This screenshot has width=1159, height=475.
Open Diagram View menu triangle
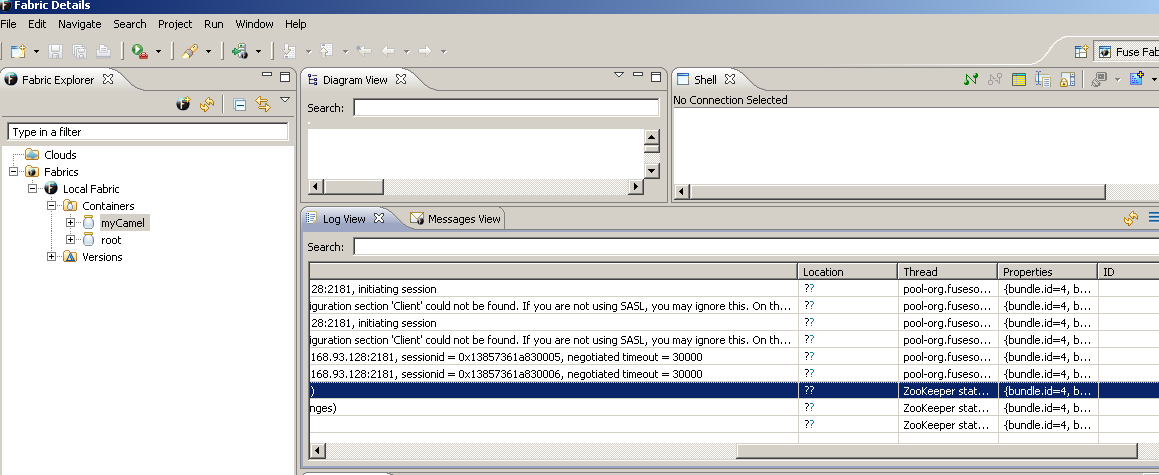[619, 75]
